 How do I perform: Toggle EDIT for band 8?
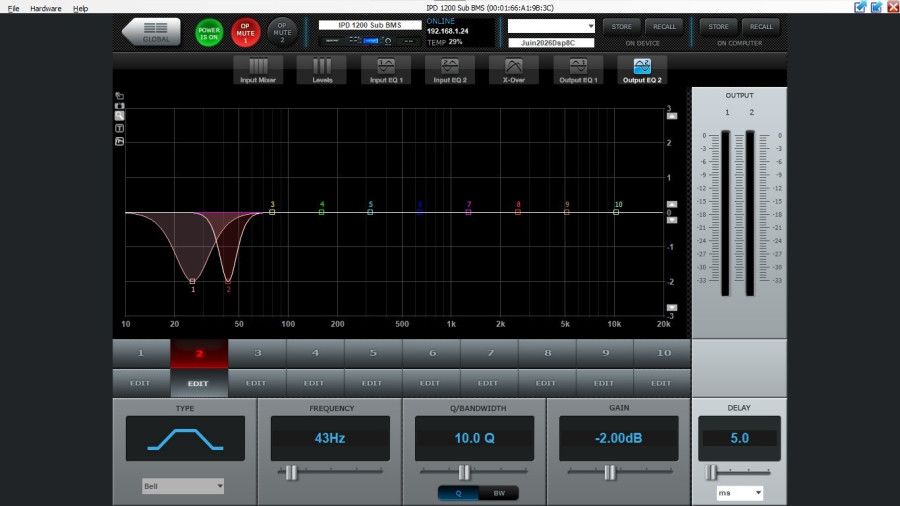[547, 383]
